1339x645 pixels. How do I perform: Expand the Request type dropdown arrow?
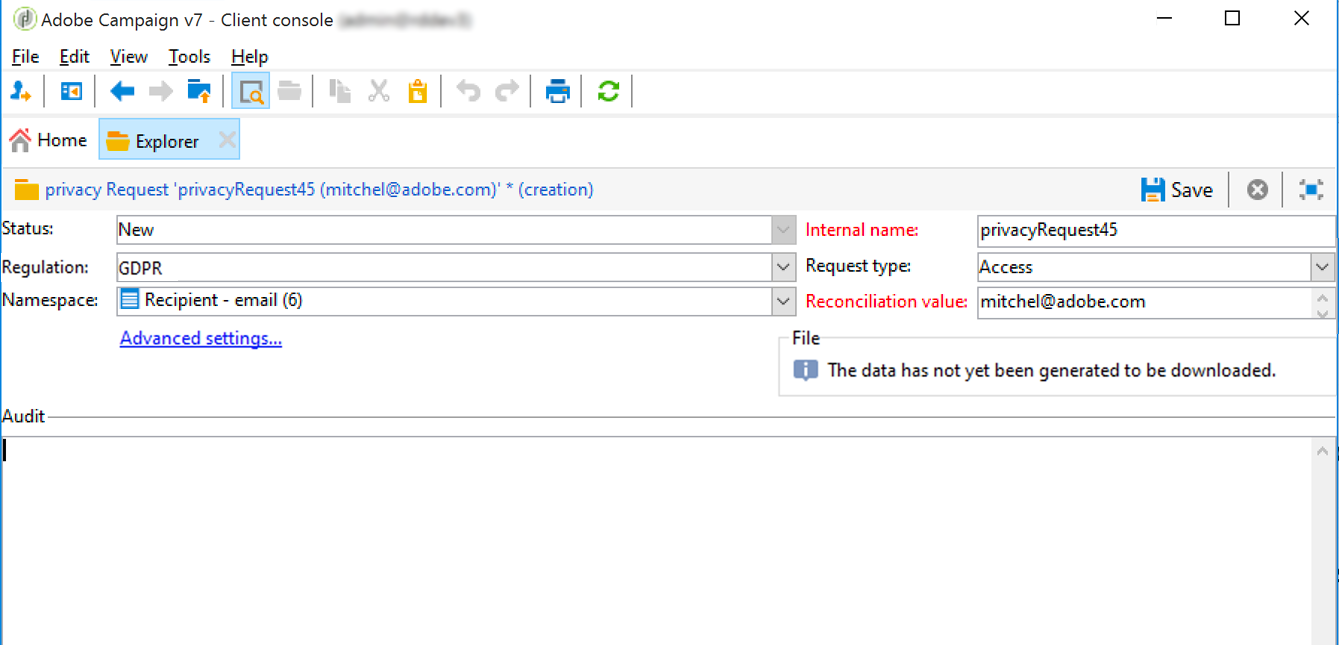1323,267
